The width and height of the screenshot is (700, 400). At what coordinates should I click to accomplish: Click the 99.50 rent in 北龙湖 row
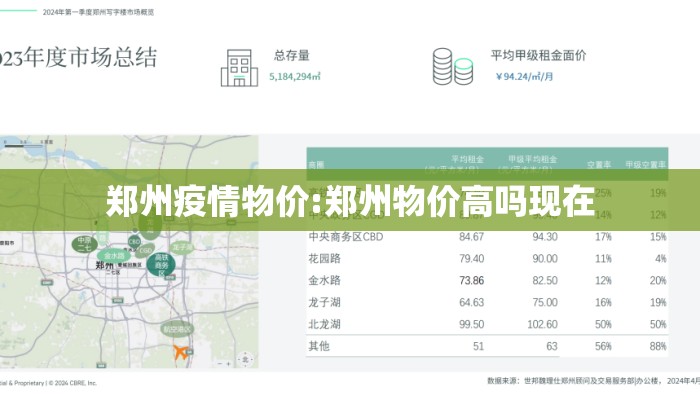[x=471, y=325]
